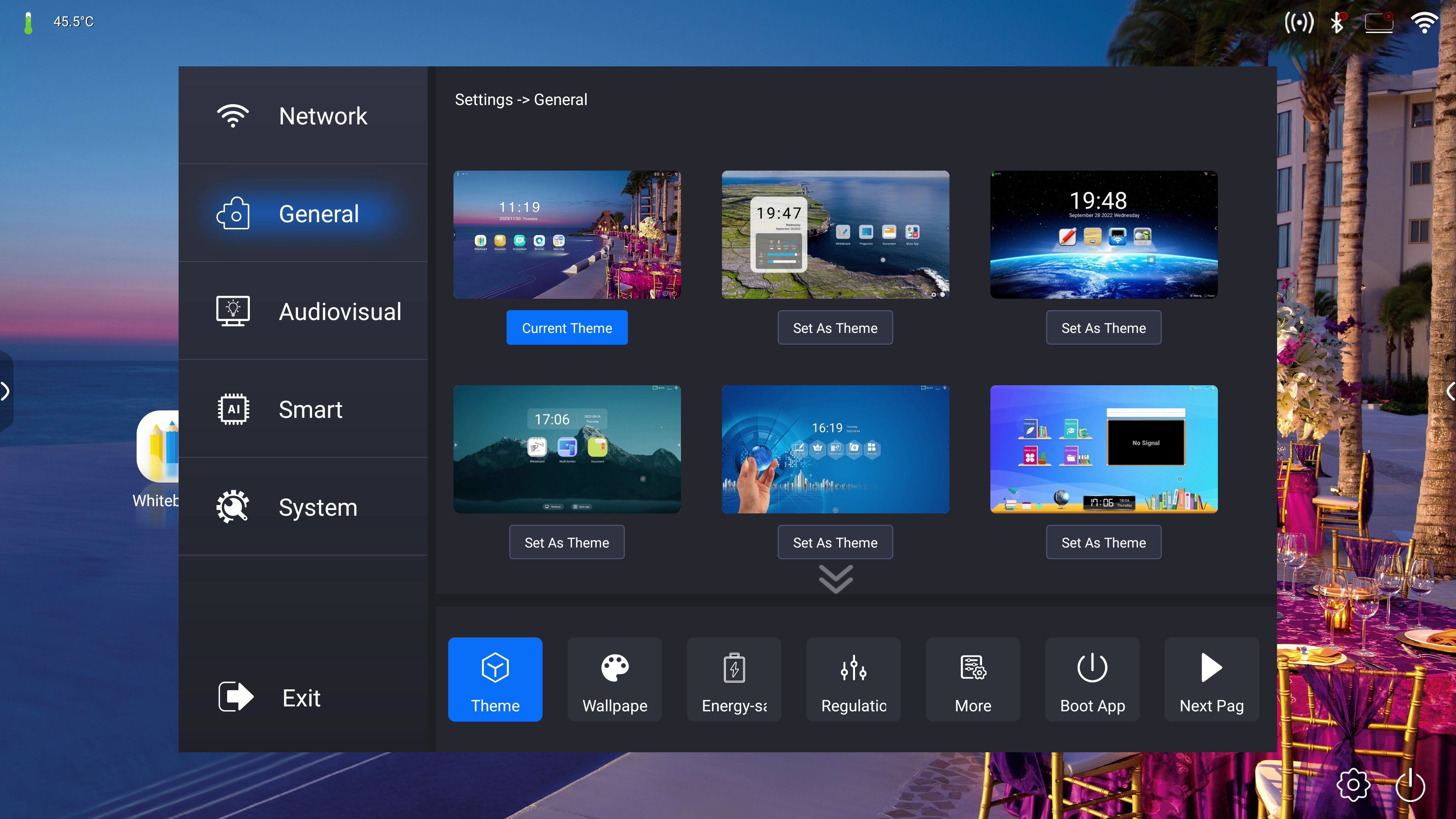Click the gear icon on the desktop
The image size is (1456, 819).
(x=1353, y=784)
